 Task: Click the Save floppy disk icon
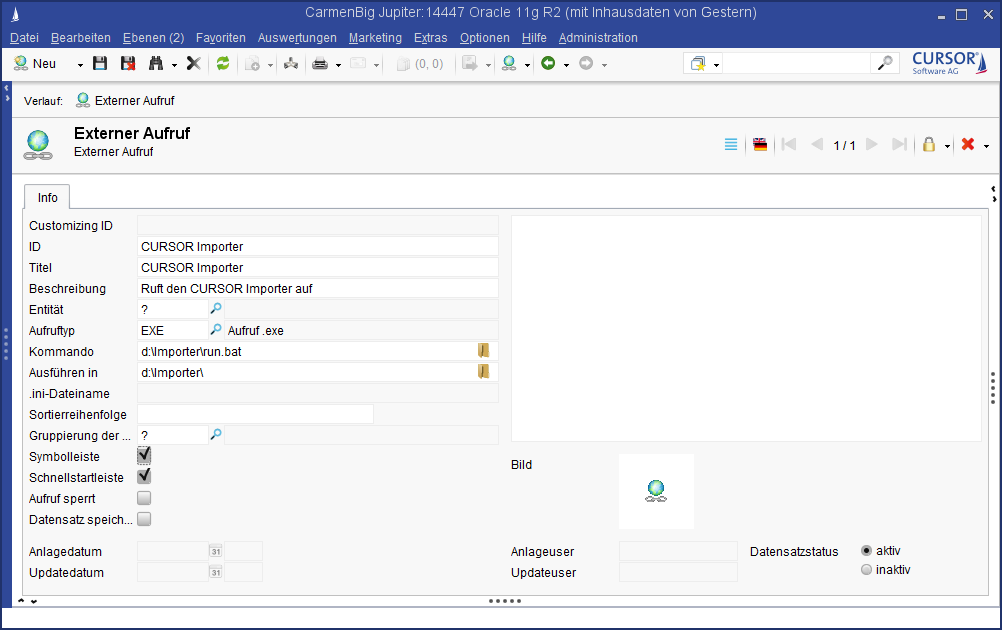pos(100,64)
